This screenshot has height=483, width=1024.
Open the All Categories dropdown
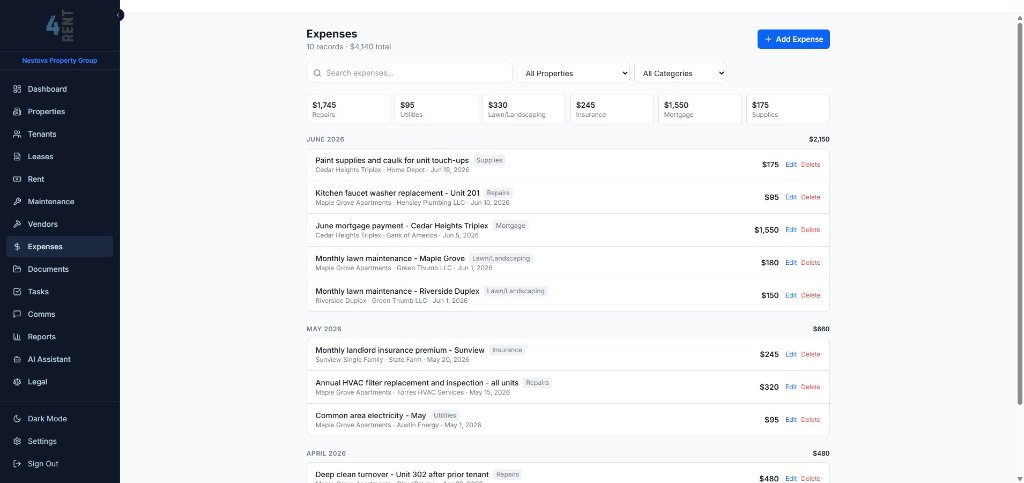pos(680,73)
